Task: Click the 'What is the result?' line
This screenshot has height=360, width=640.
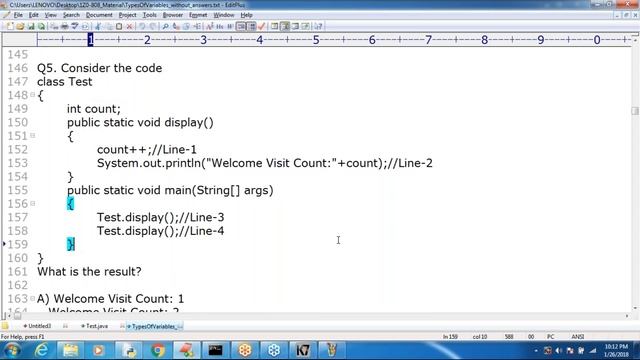Action: (89, 271)
